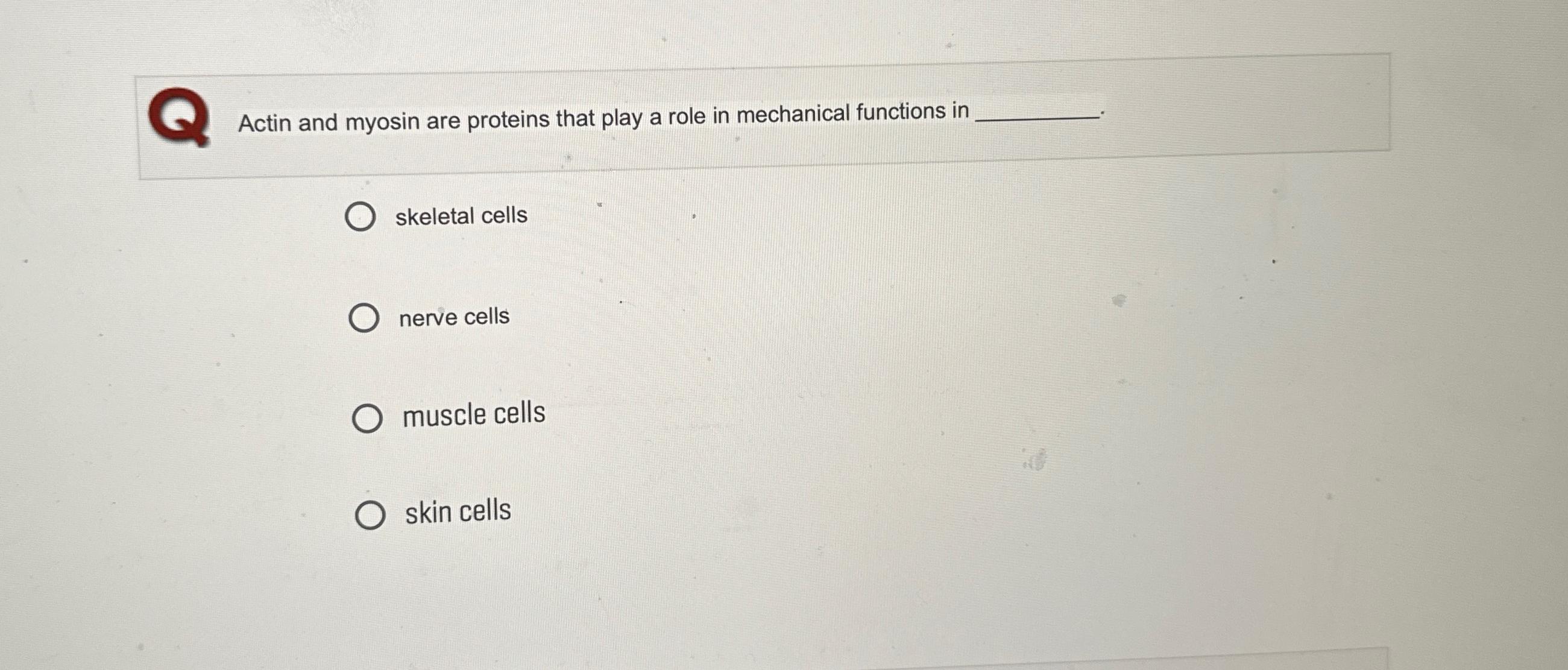Select the nerve cells radio button
The image size is (1568, 670).
coord(365,317)
